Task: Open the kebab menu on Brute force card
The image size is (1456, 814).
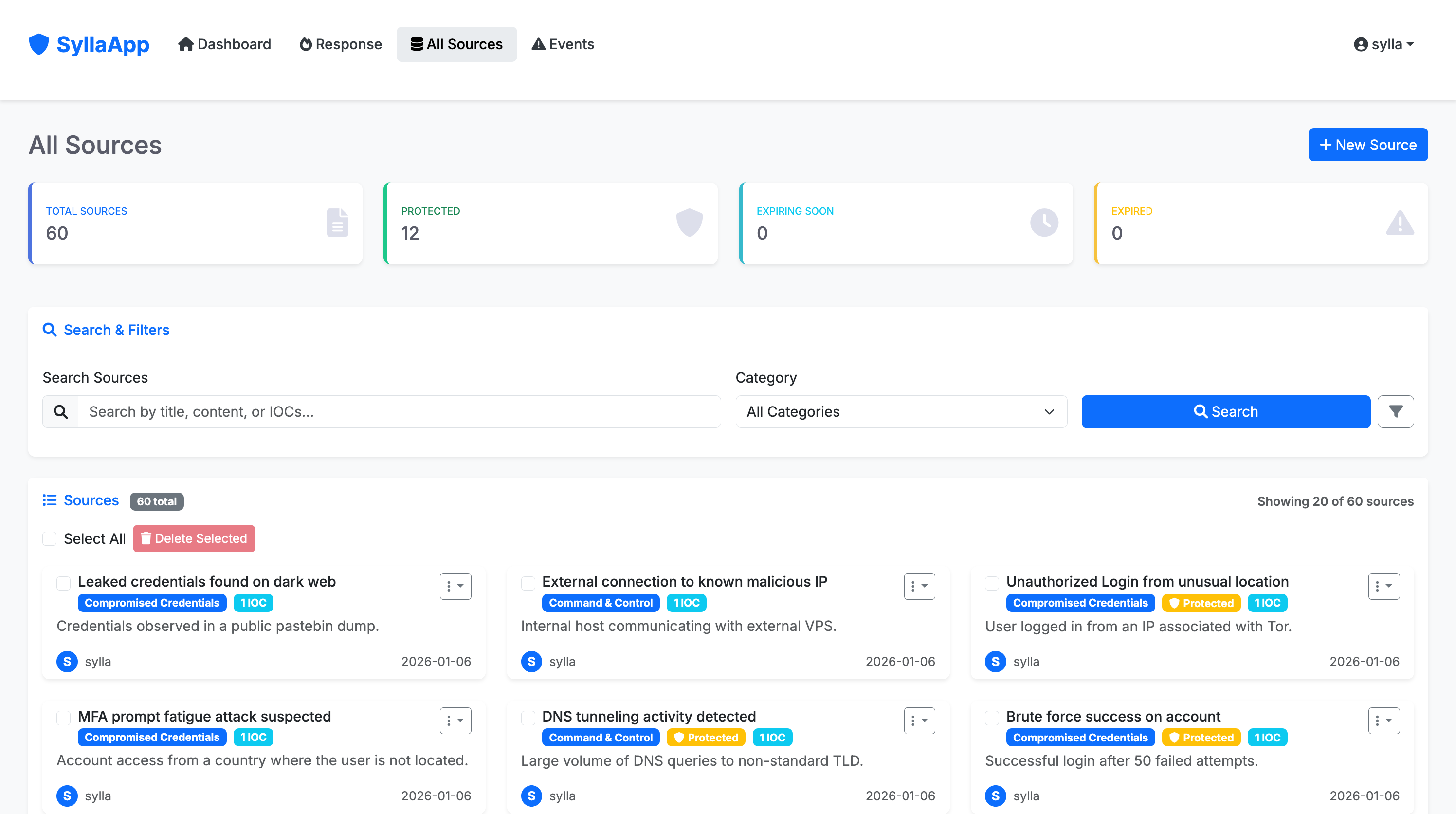Action: click(1383, 721)
